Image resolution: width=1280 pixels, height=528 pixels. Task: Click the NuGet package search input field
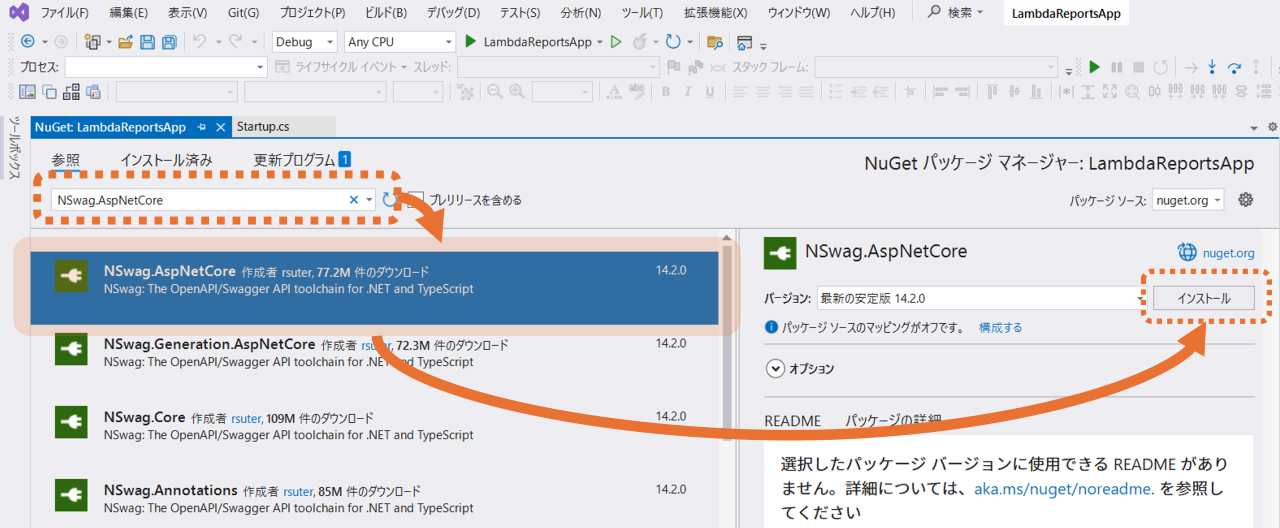(x=199, y=200)
